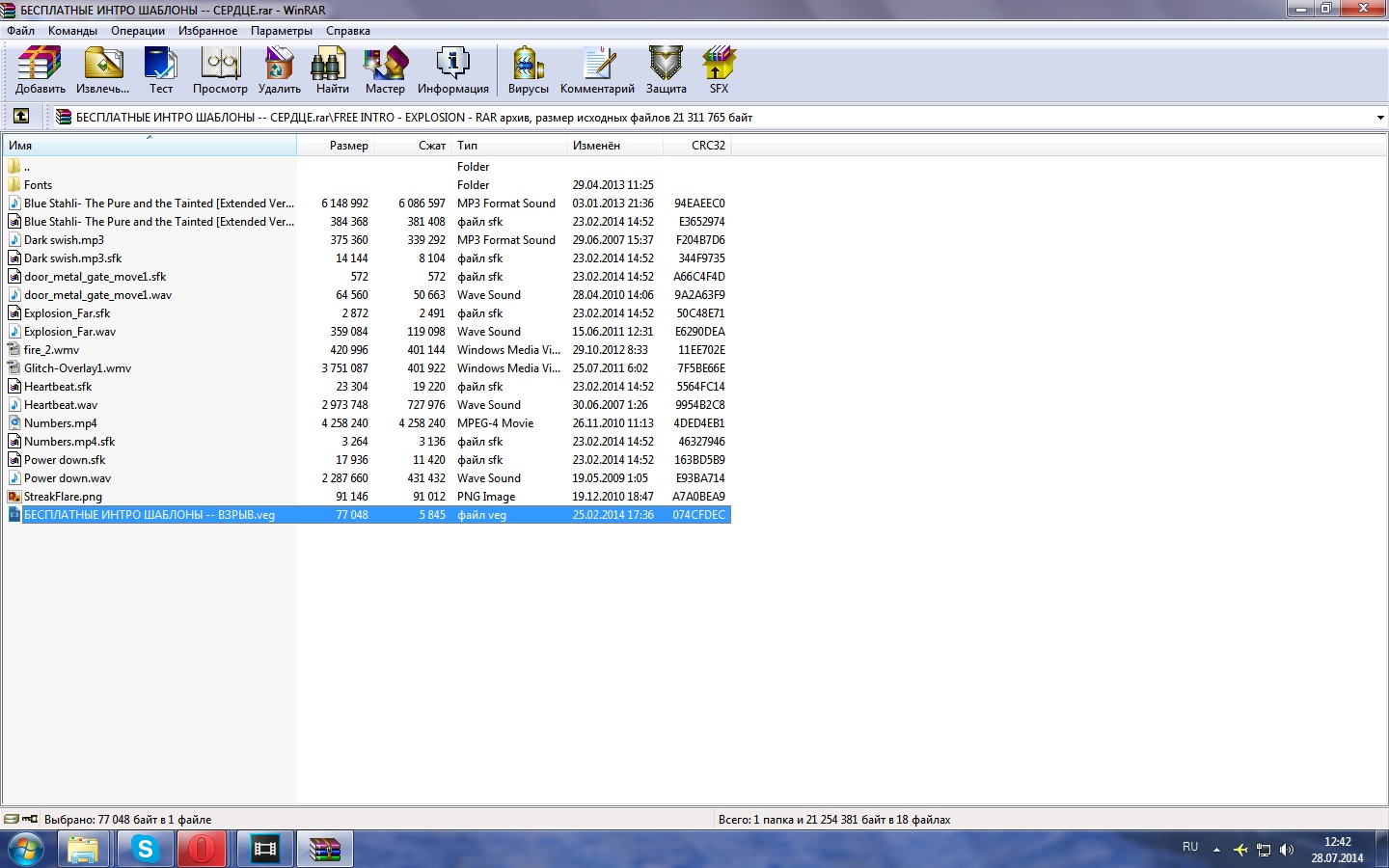The height and width of the screenshot is (868, 1389).
Task: Open the Комментарий (Comment) tool
Action: 597,71
